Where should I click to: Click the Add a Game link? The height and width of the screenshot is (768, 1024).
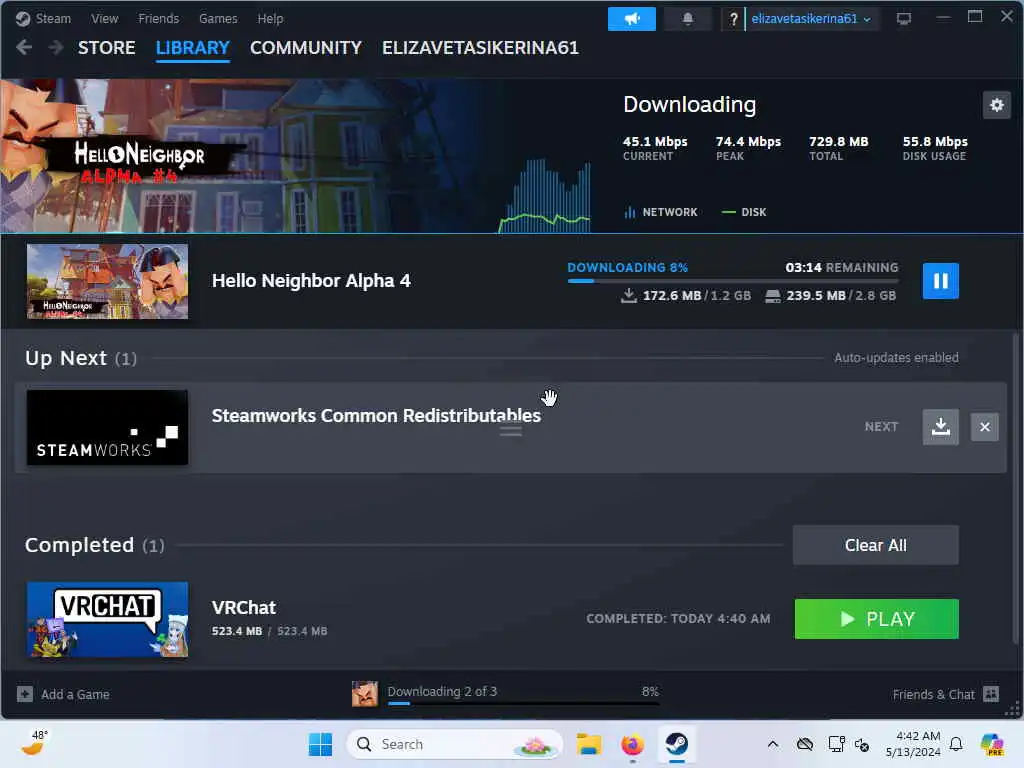pyautogui.click(x=75, y=694)
